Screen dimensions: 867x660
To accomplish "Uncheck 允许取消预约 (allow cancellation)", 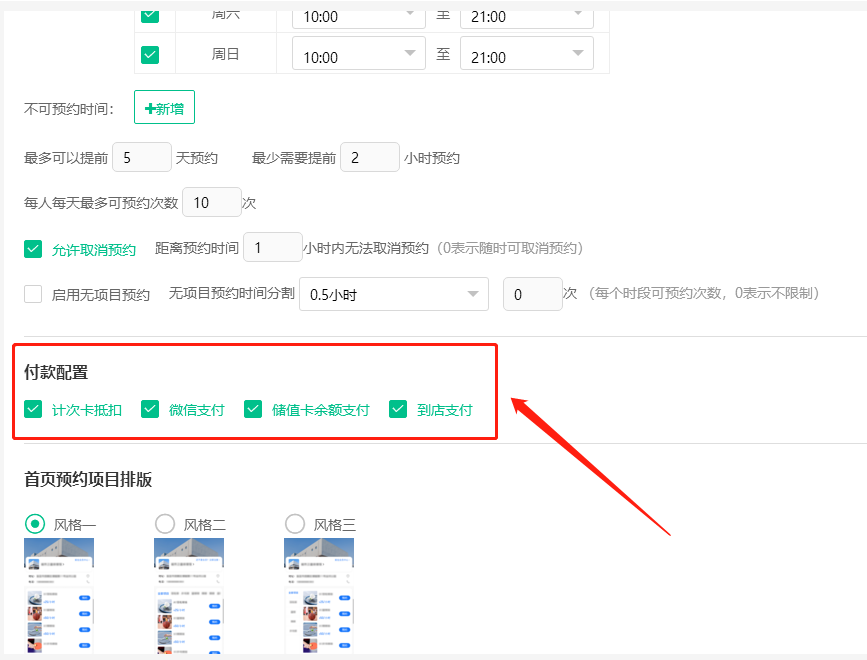I will coord(32,248).
